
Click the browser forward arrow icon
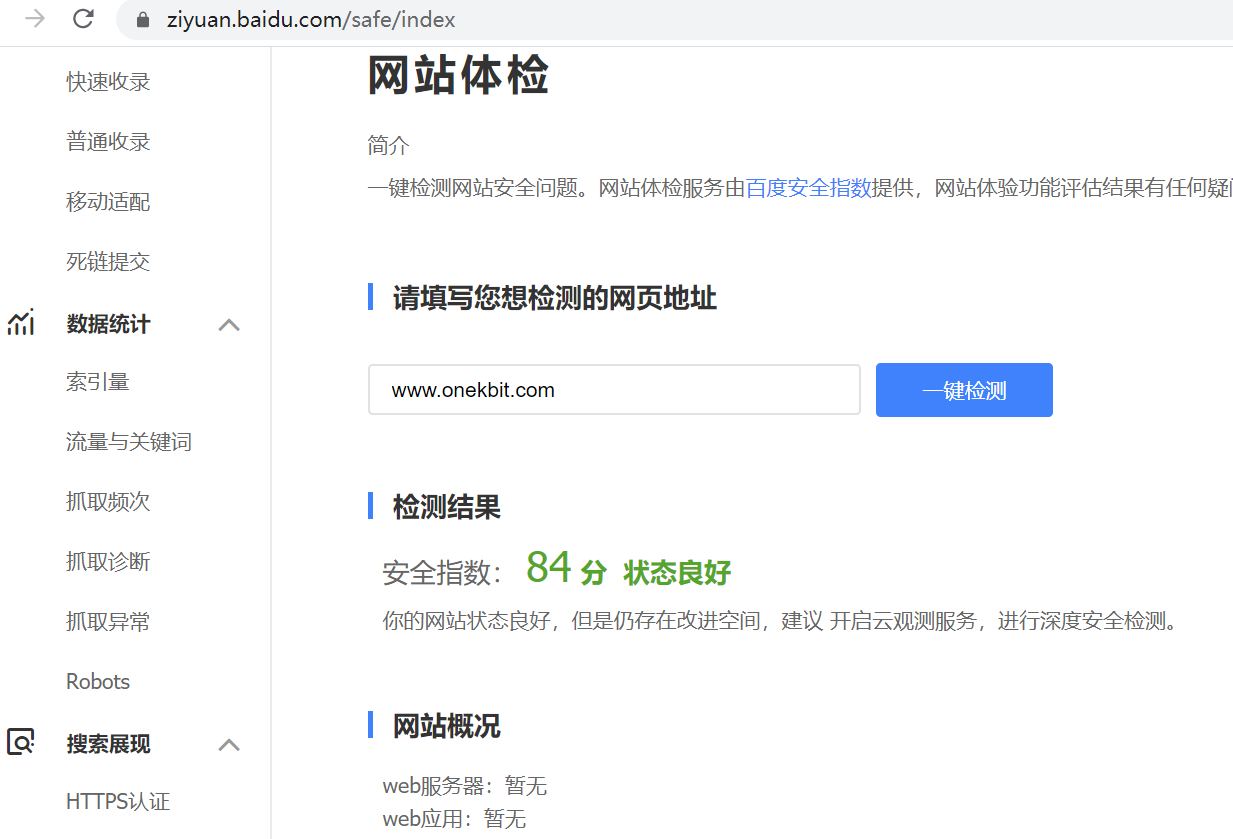[34, 18]
